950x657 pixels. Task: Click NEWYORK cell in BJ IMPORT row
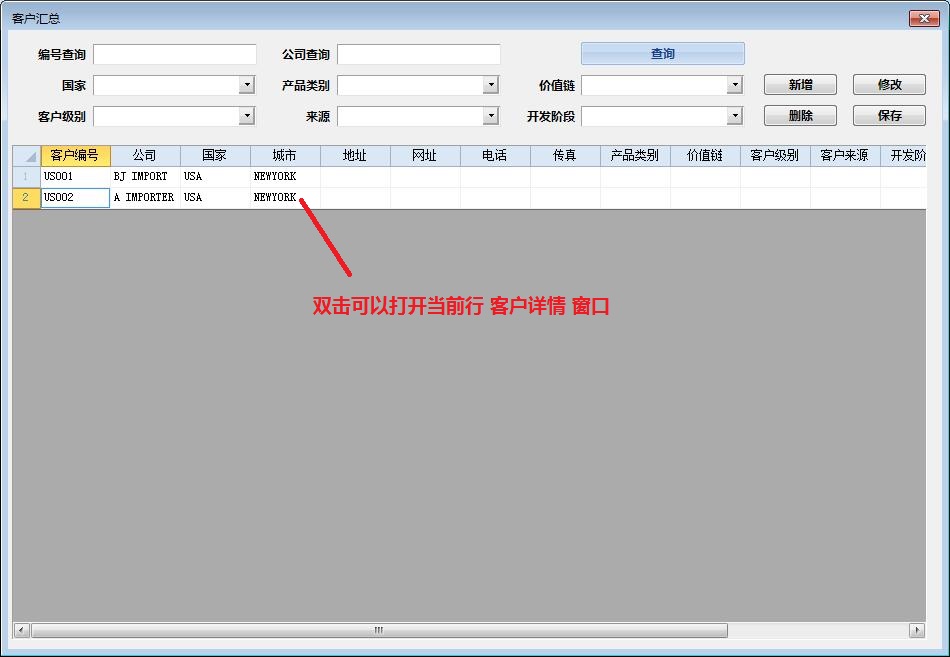285,176
